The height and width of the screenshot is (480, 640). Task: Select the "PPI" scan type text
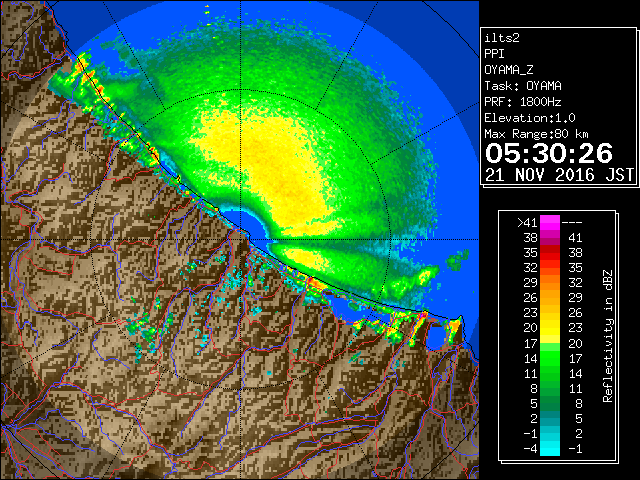(494, 54)
